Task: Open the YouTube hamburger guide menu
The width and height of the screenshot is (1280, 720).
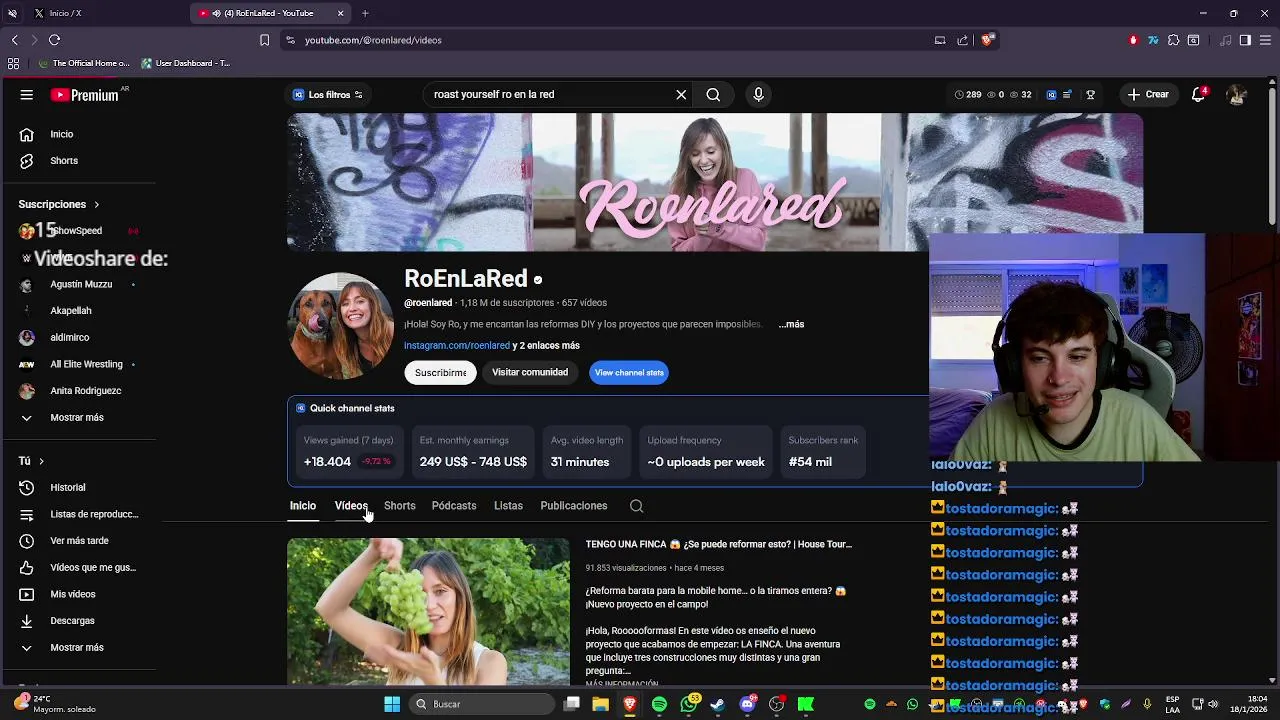Action: pos(27,95)
